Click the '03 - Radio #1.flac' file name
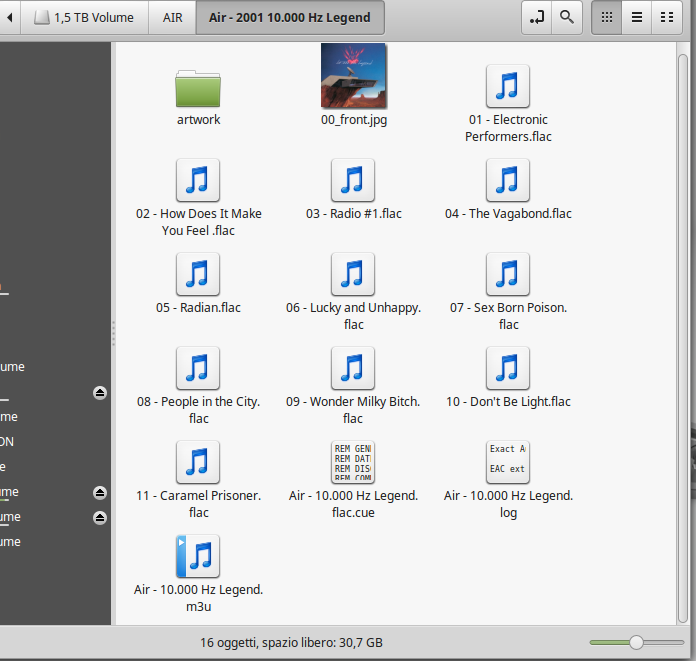The width and height of the screenshot is (696, 661). (x=354, y=214)
